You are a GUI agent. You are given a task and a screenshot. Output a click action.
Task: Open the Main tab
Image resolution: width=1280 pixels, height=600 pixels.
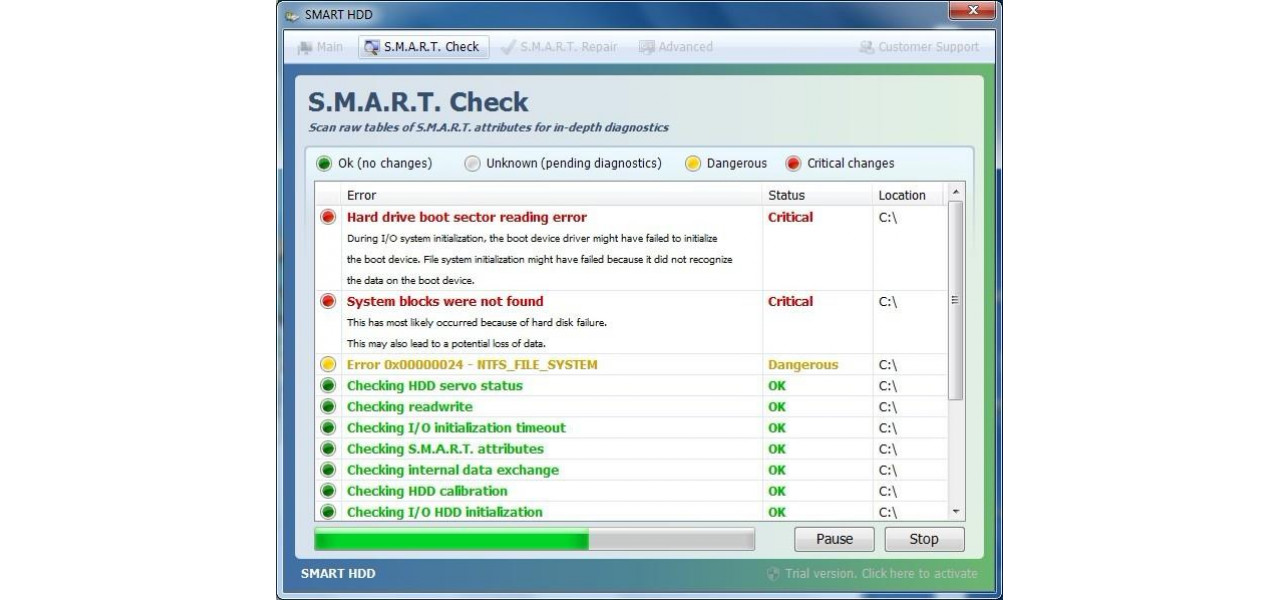(320, 47)
